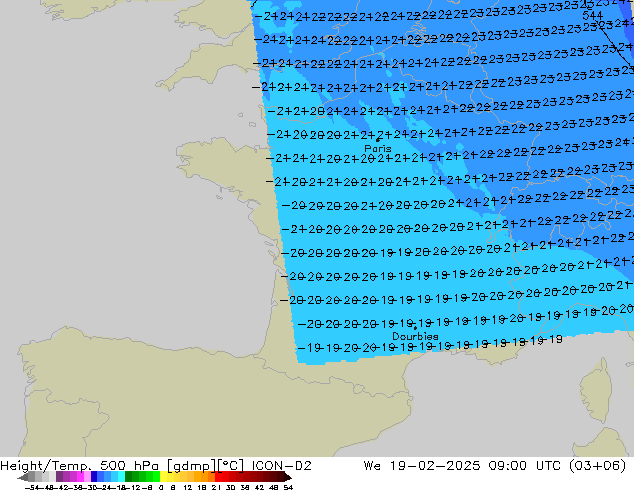Select the dark green legend swatch
634x490 pixels.
(128, 477)
